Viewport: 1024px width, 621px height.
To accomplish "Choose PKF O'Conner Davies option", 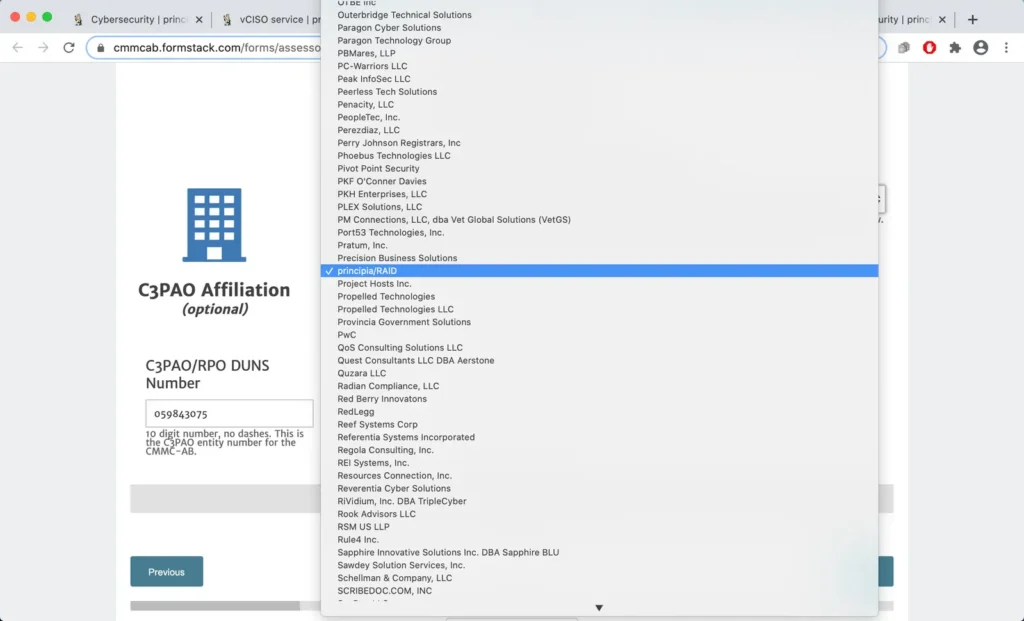I will tap(599, 182).
